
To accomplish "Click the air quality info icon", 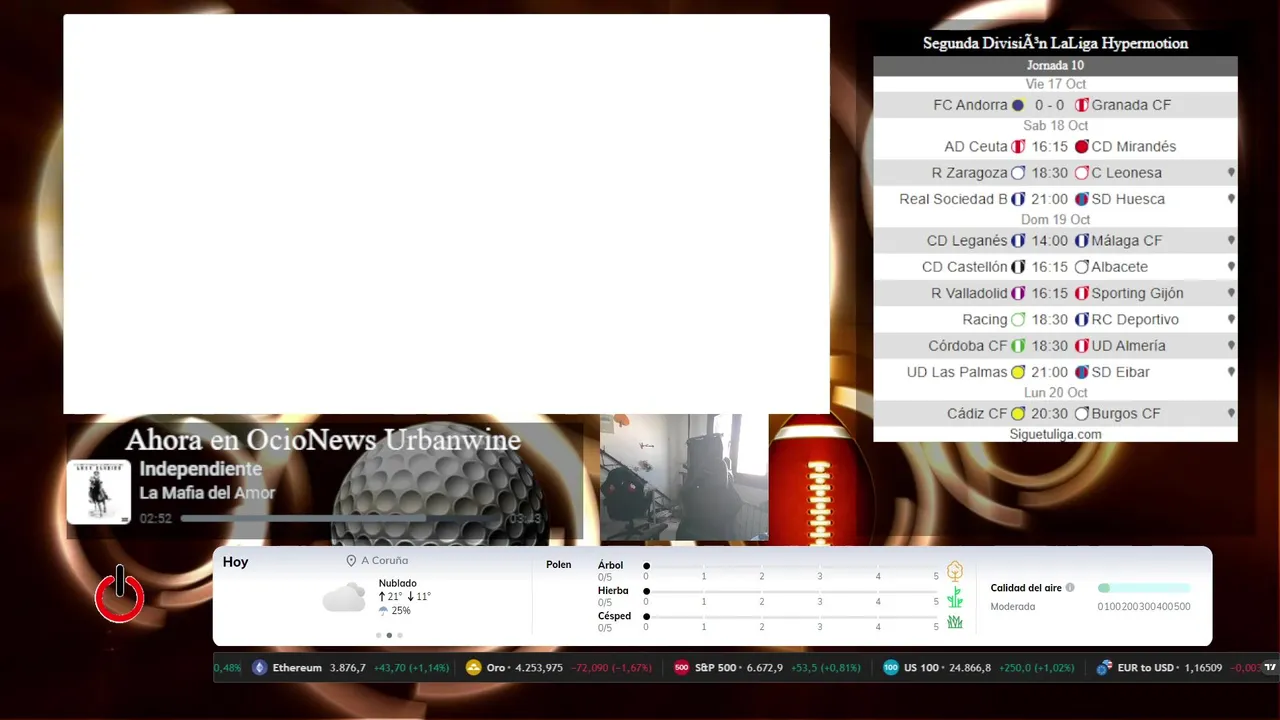I will coord(1070,588).
